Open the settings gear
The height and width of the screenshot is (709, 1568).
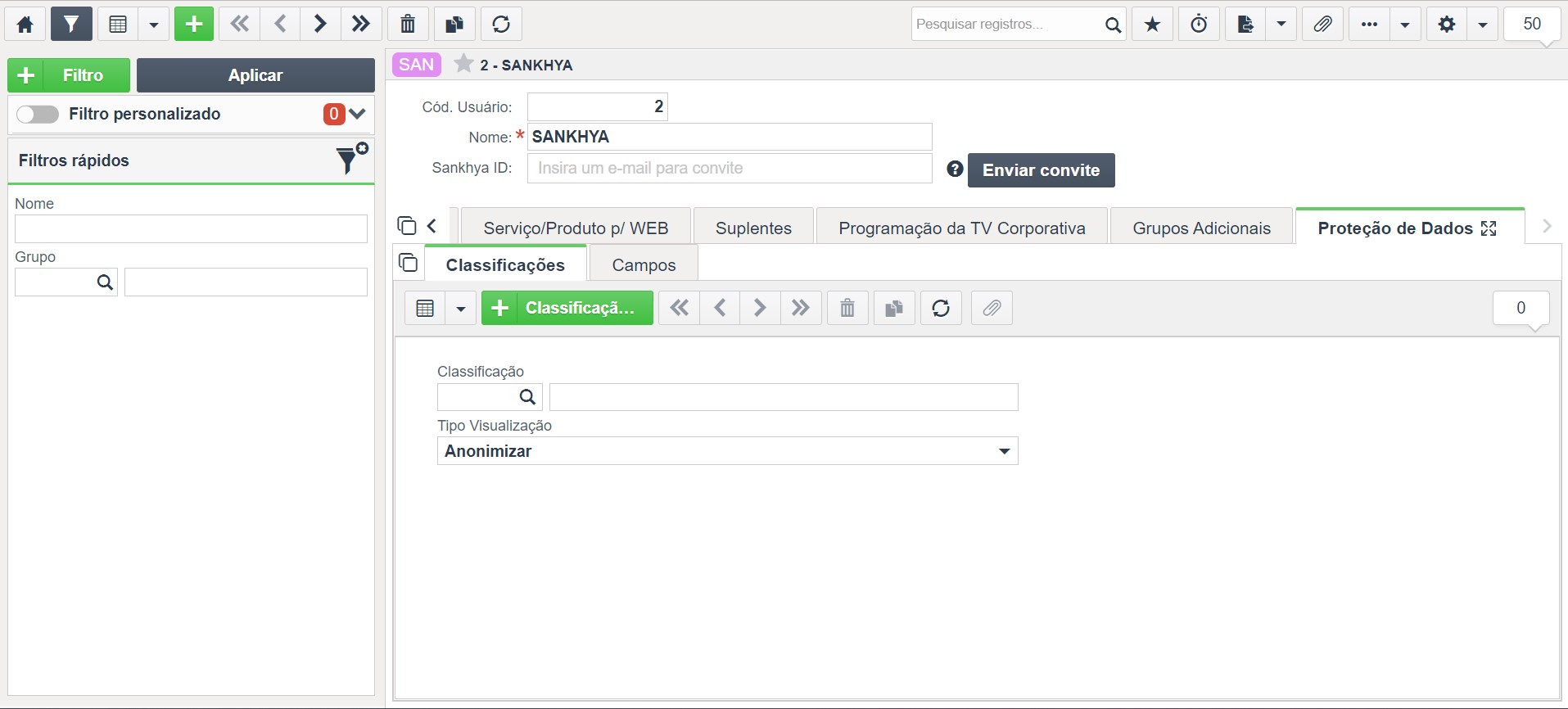1447,24
